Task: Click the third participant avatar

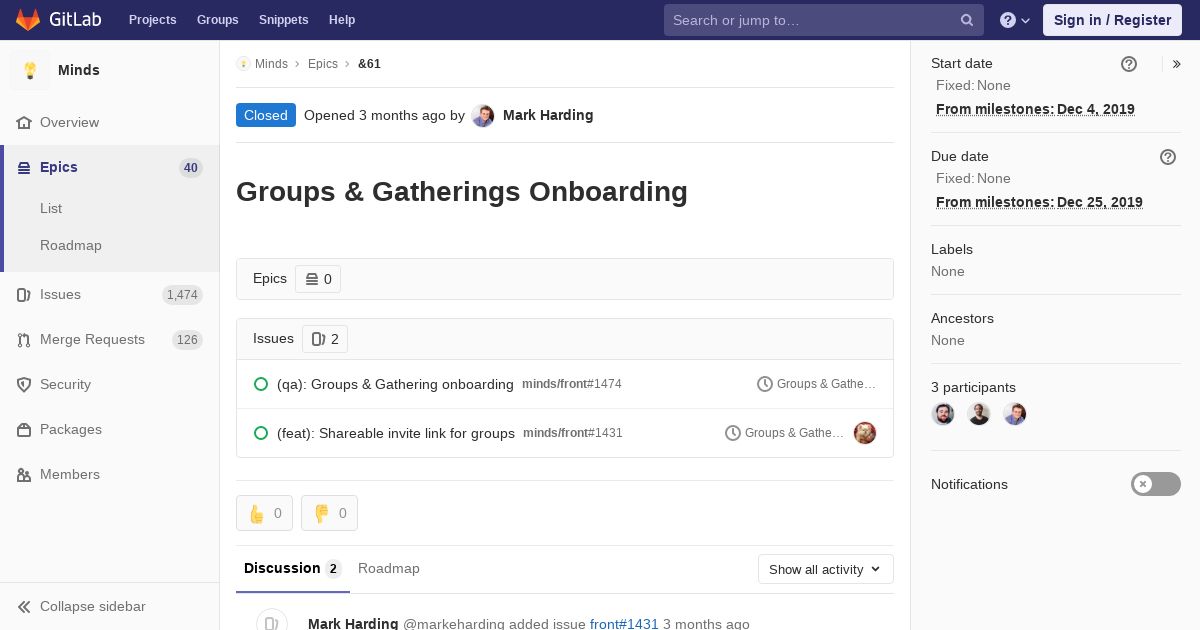Action: click(x=1015, y=414)
